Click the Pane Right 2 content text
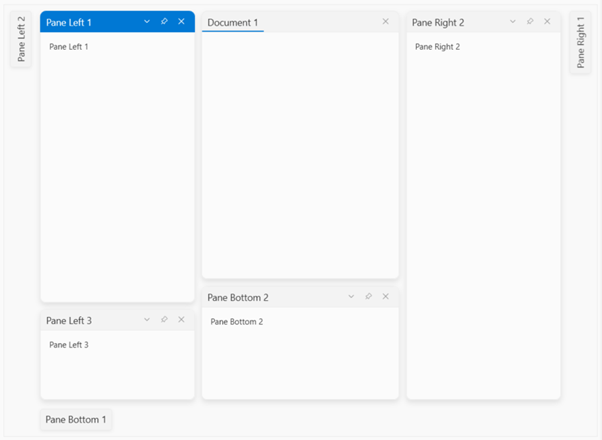Image resolution: width=602 pixels, height=440 pixels. coord(437,47)
